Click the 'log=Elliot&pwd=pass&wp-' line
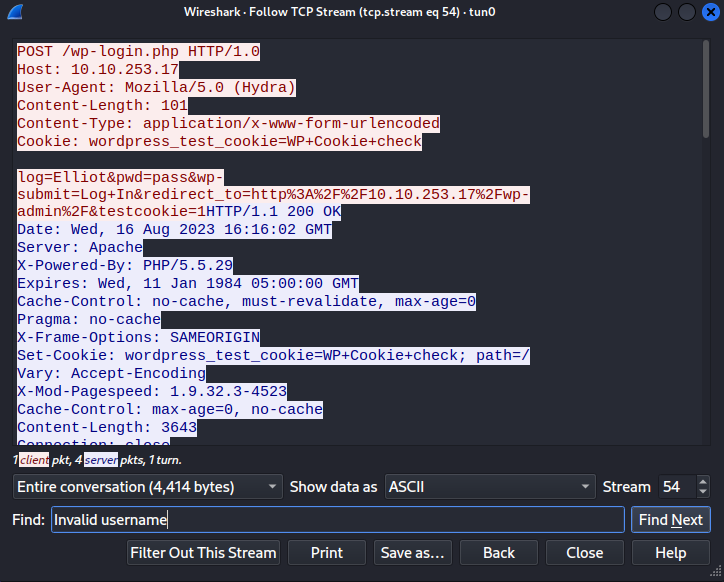This screenshot has height=582, width=724. pos(121,177)
